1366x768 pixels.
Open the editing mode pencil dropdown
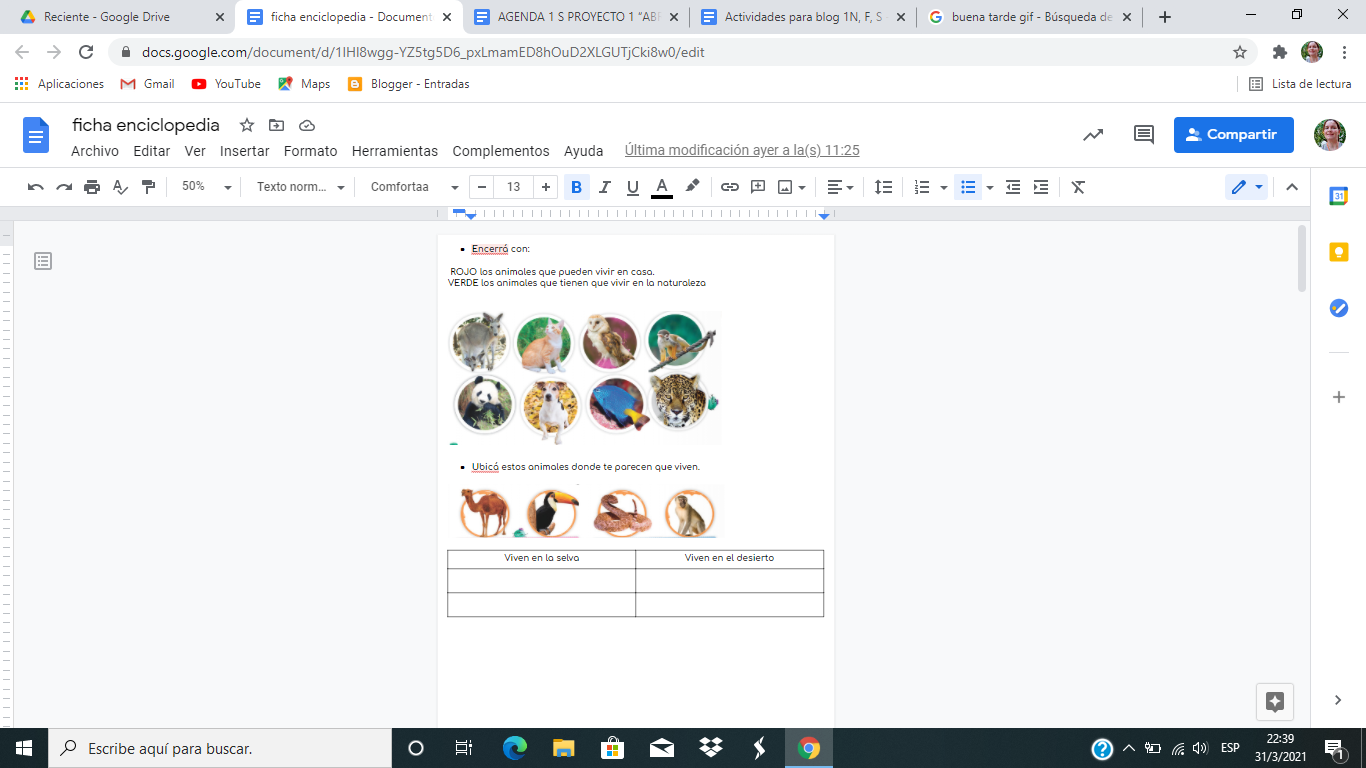(x=1246, y=187)
